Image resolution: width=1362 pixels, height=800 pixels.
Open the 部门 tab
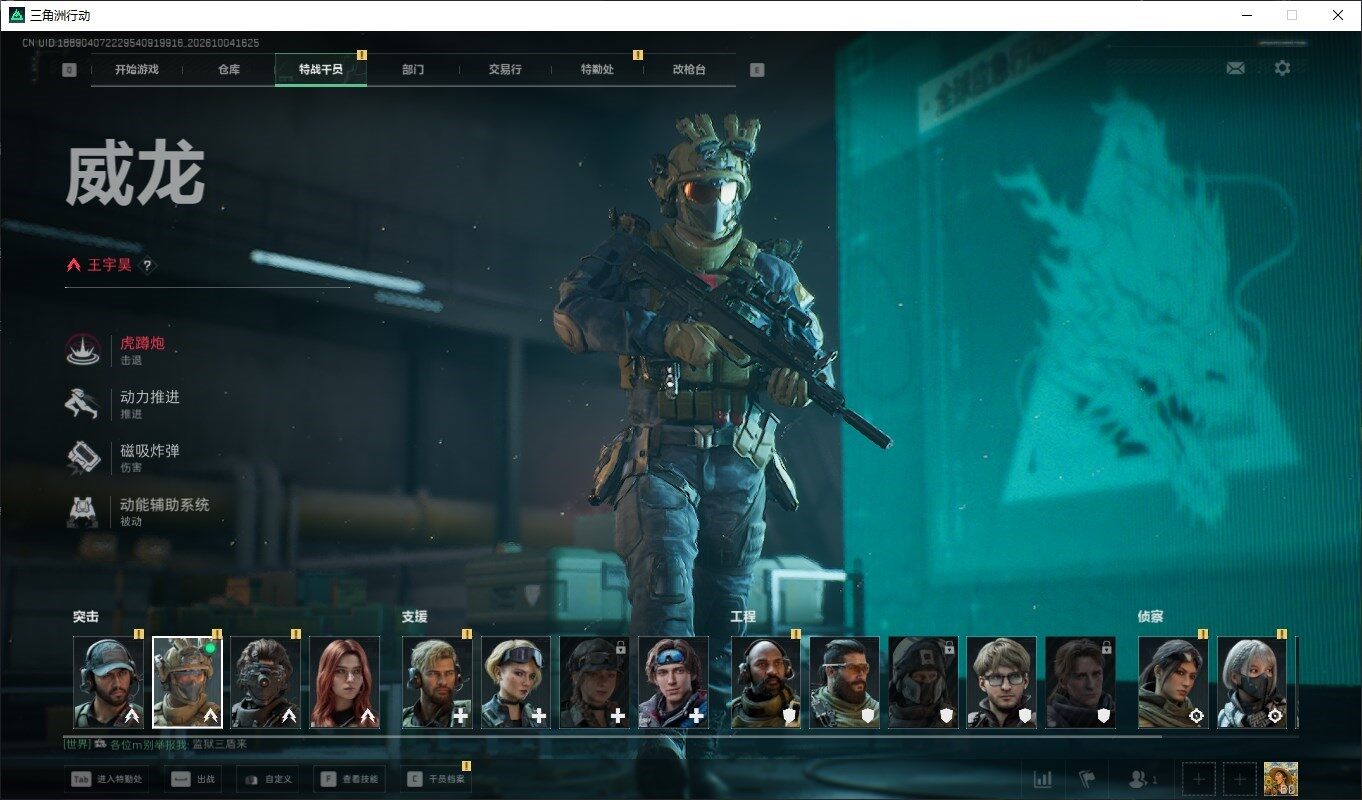pyautogui.click(x=413, y=70)
